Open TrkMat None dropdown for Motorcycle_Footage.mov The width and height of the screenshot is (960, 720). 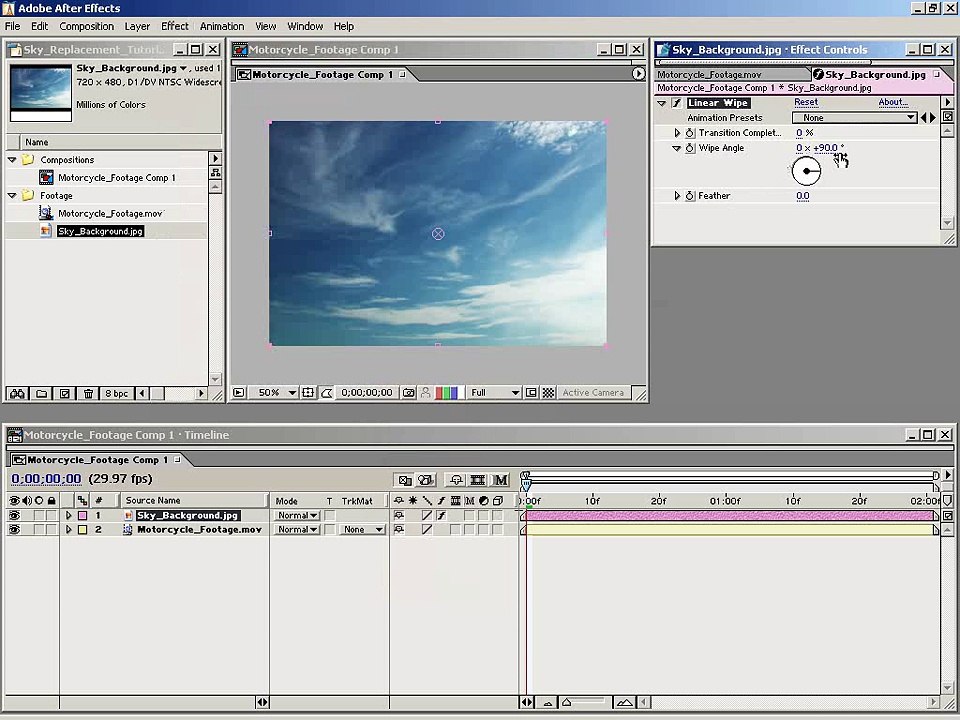362,530
